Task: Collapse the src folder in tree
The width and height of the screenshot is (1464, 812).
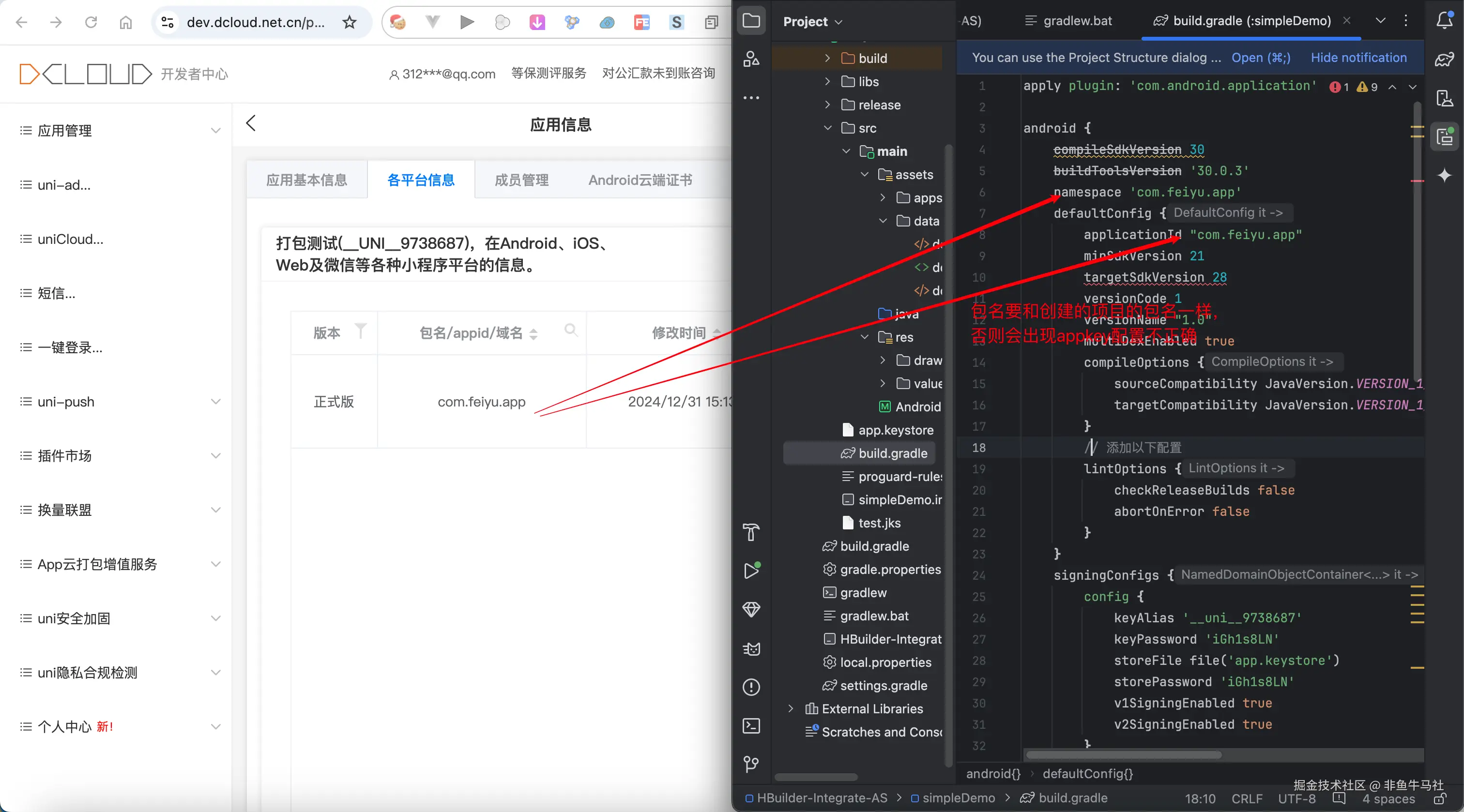Action: point(827,128)
